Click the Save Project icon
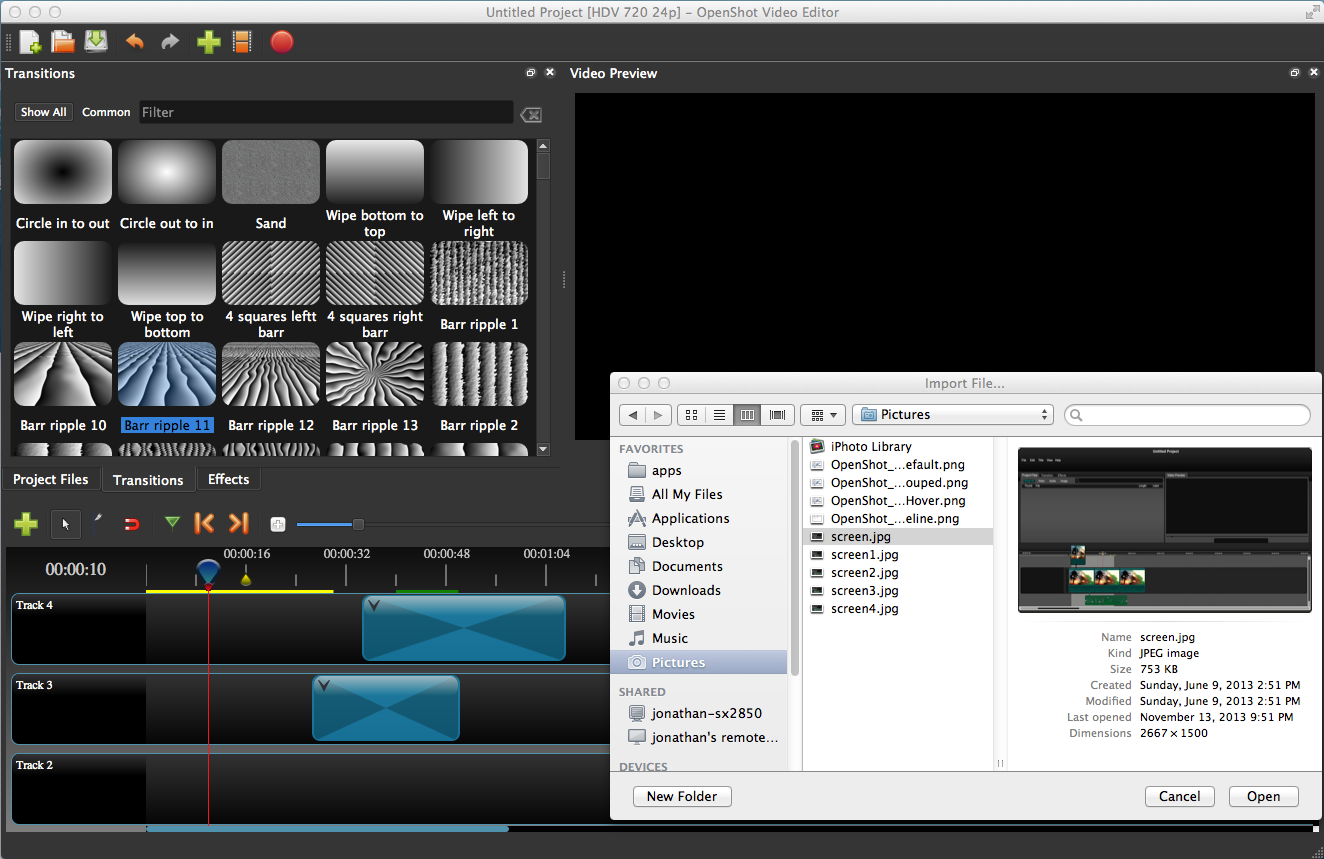 [x=96, y=42]
